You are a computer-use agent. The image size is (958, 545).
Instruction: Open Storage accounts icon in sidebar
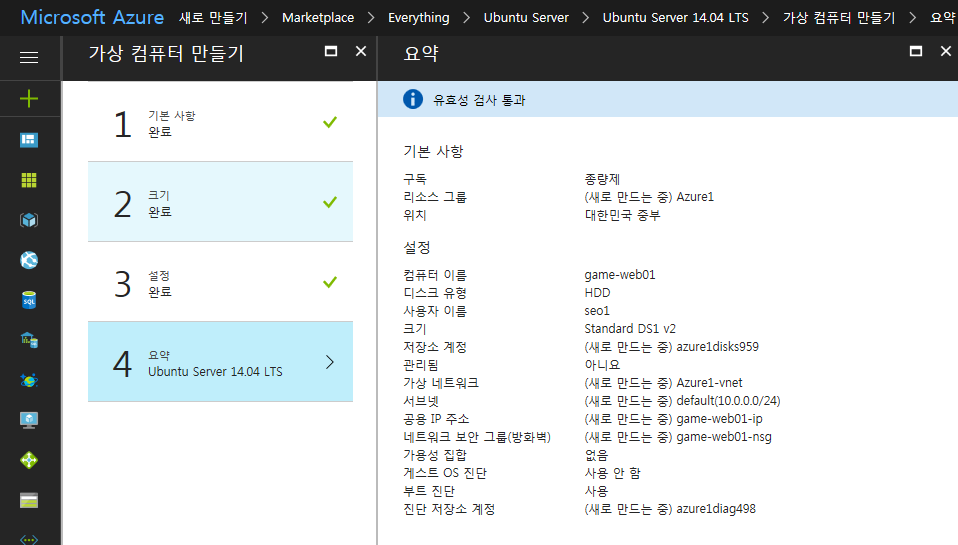pyautogui.click(x=29, y=500)
